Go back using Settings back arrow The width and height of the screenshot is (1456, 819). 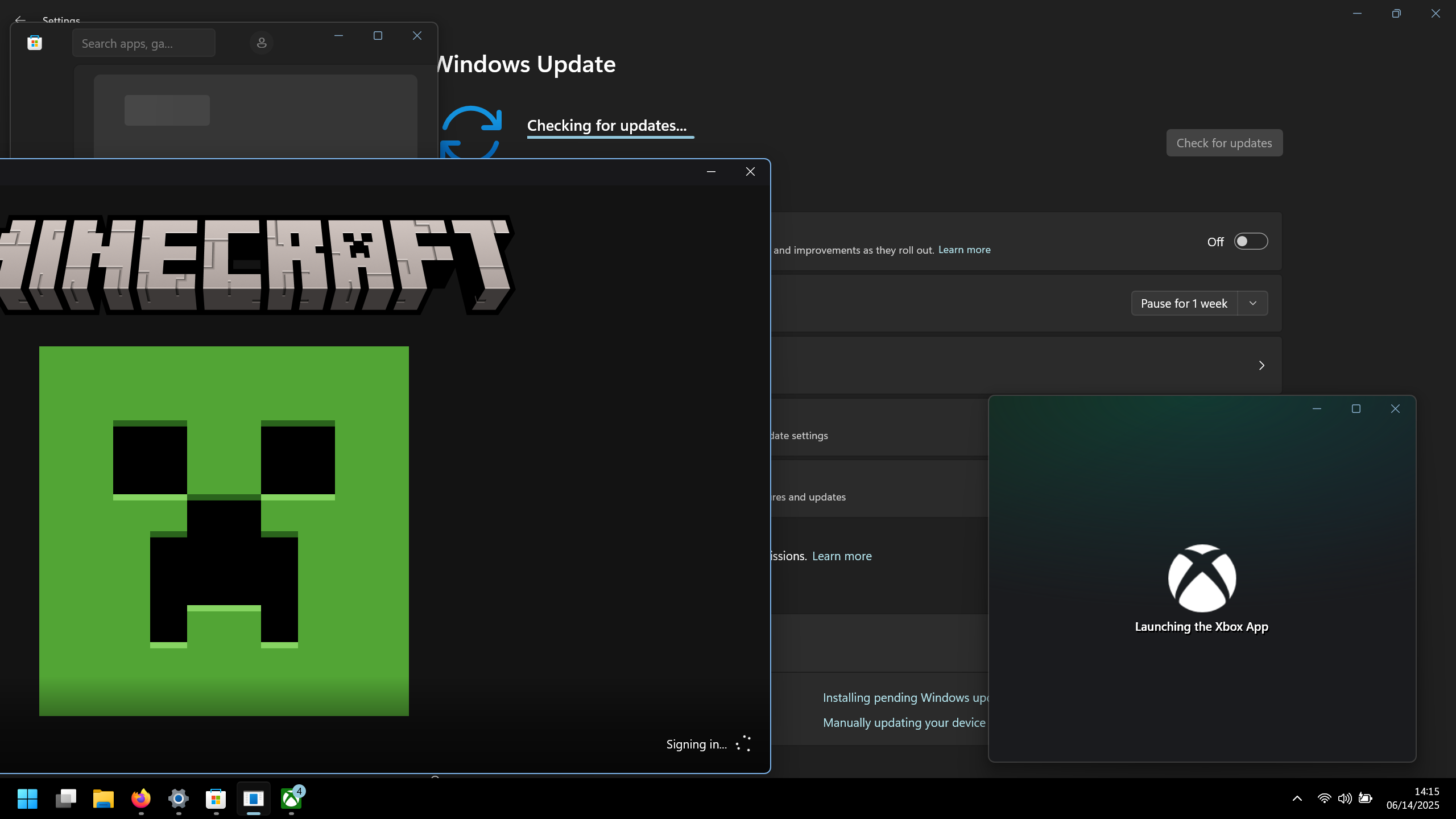[x=20, y=20]
